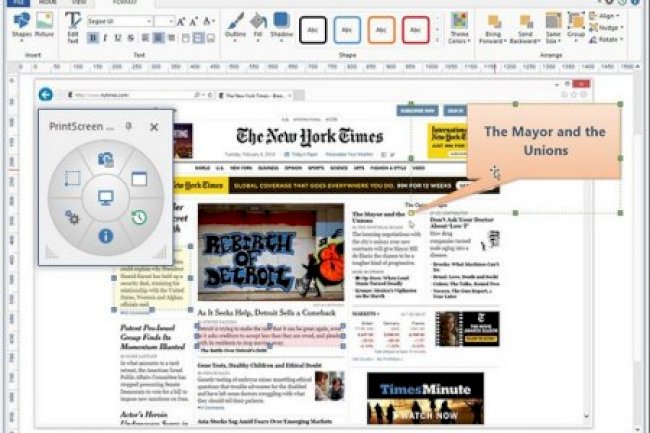This screenshot has width=650, height=433.
Task: Open Bring Forward options
Action: (492, 29)
